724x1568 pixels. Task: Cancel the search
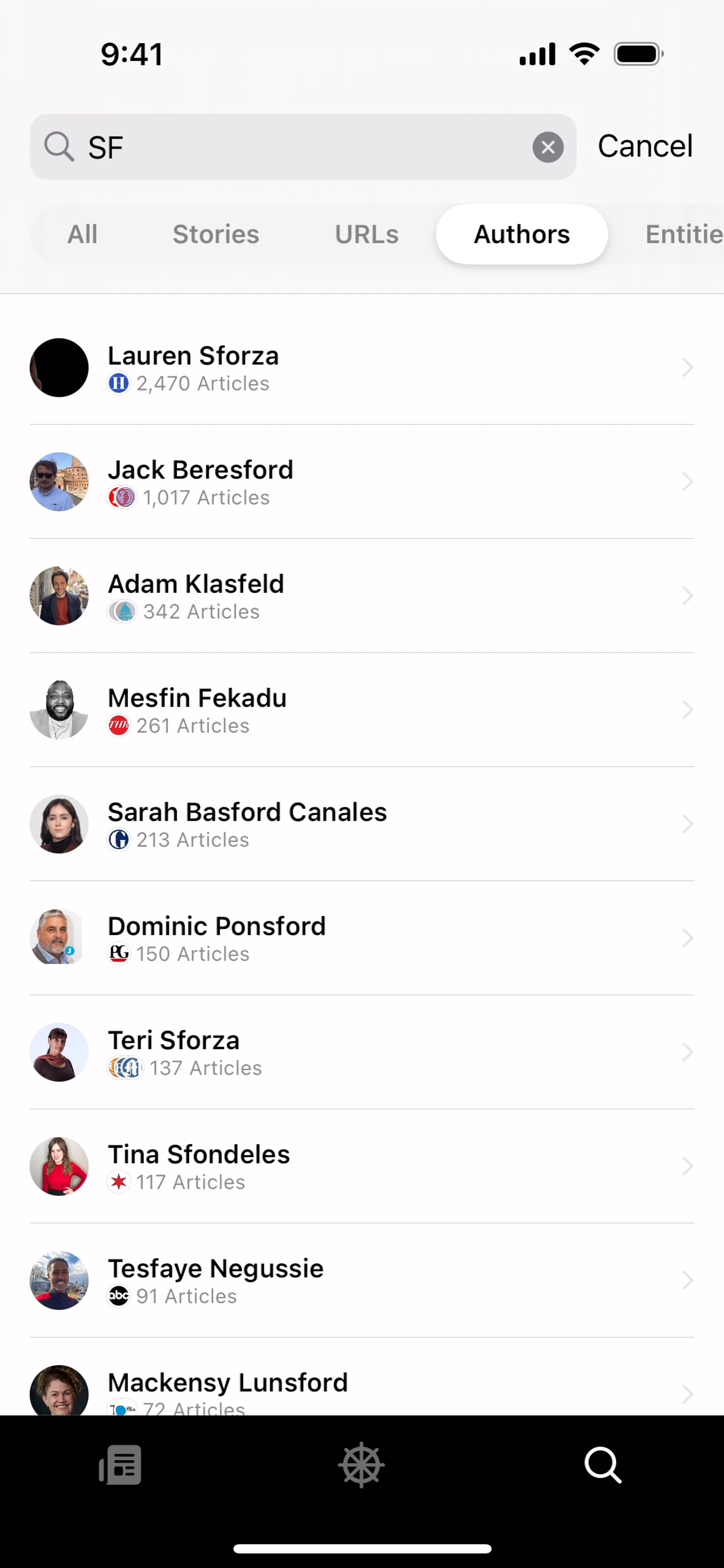[645, 146]
